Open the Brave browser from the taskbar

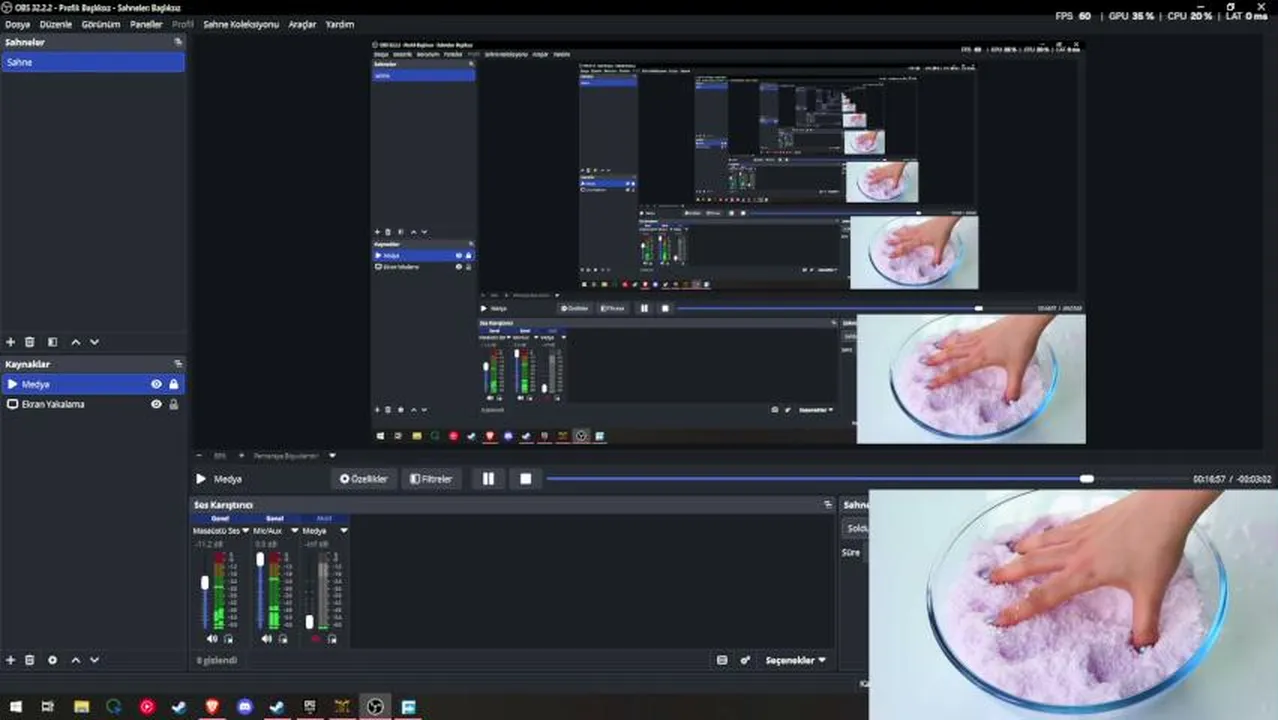(213, 707)
